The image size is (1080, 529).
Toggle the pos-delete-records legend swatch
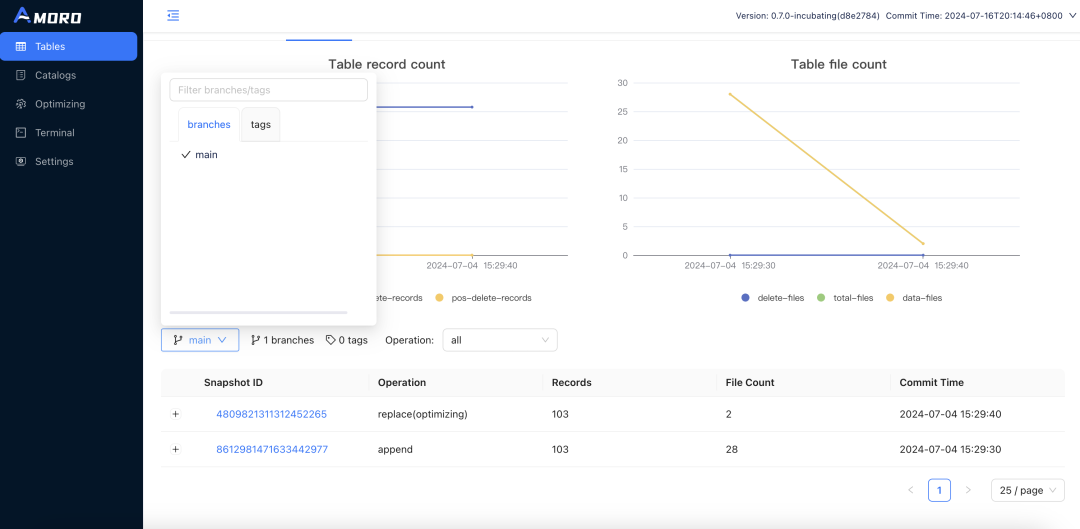click(438, 298)
